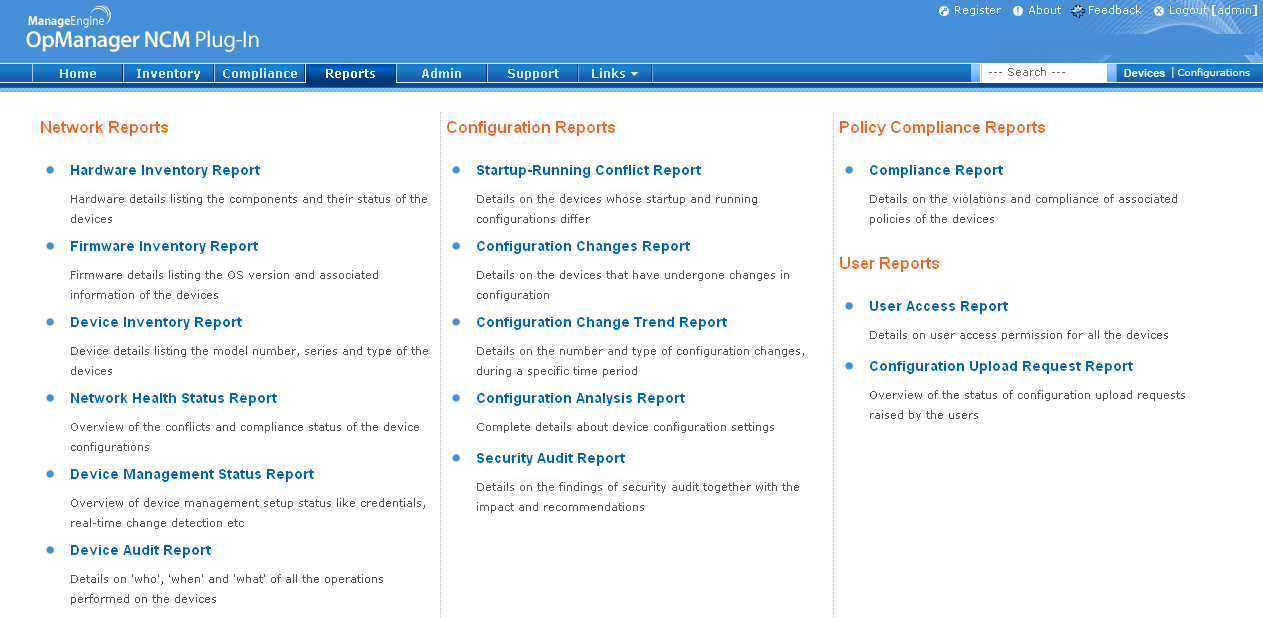Screen dimensions: 1263x618
Task: Open the Support tab
Action: [x=532, y=73]
